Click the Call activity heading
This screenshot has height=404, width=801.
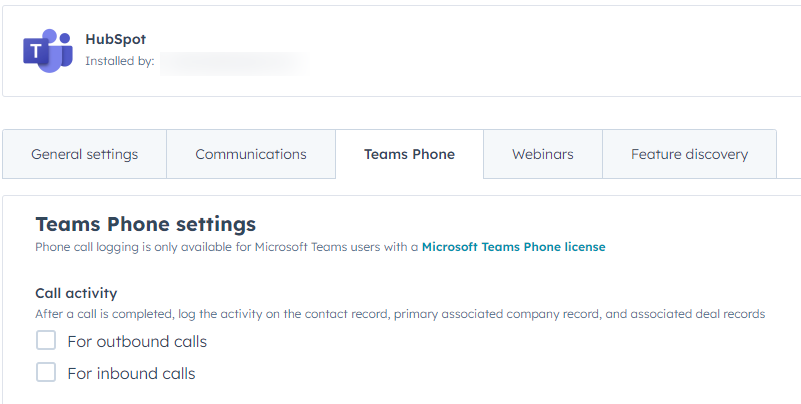76,293
